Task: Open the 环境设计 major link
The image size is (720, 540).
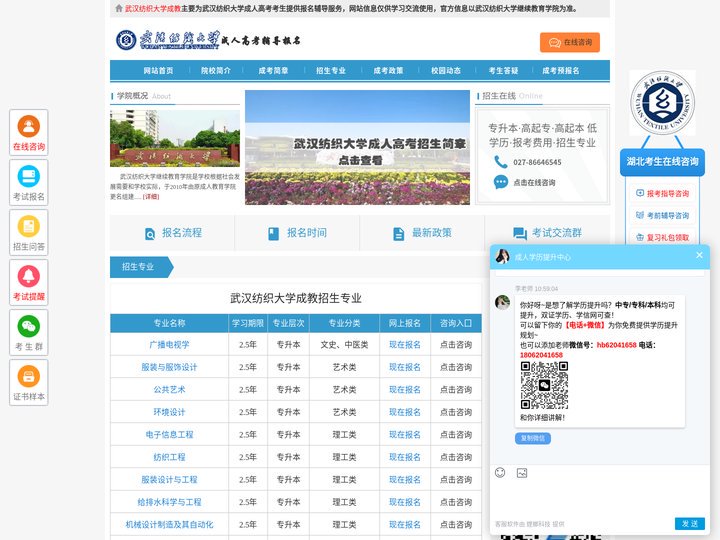Action: (169, 412)
